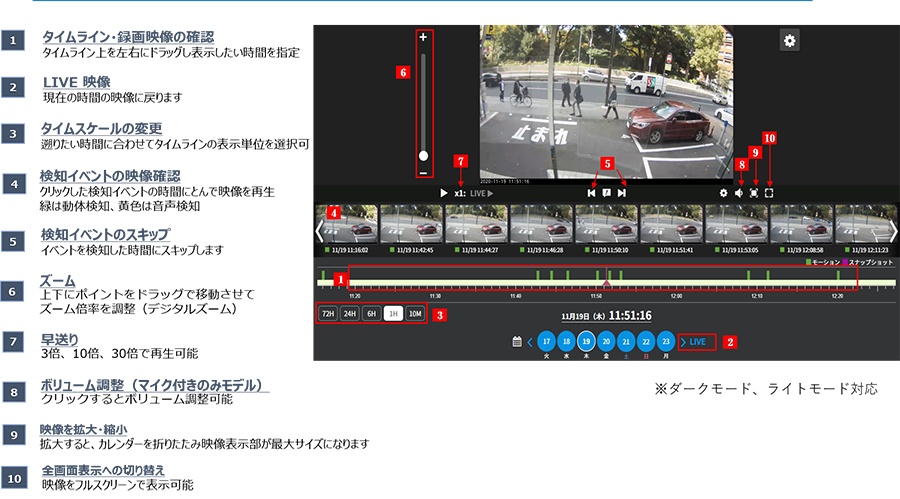900x499 pixels.
Task: Choose date 19 (木)
Action: [586, 341]
